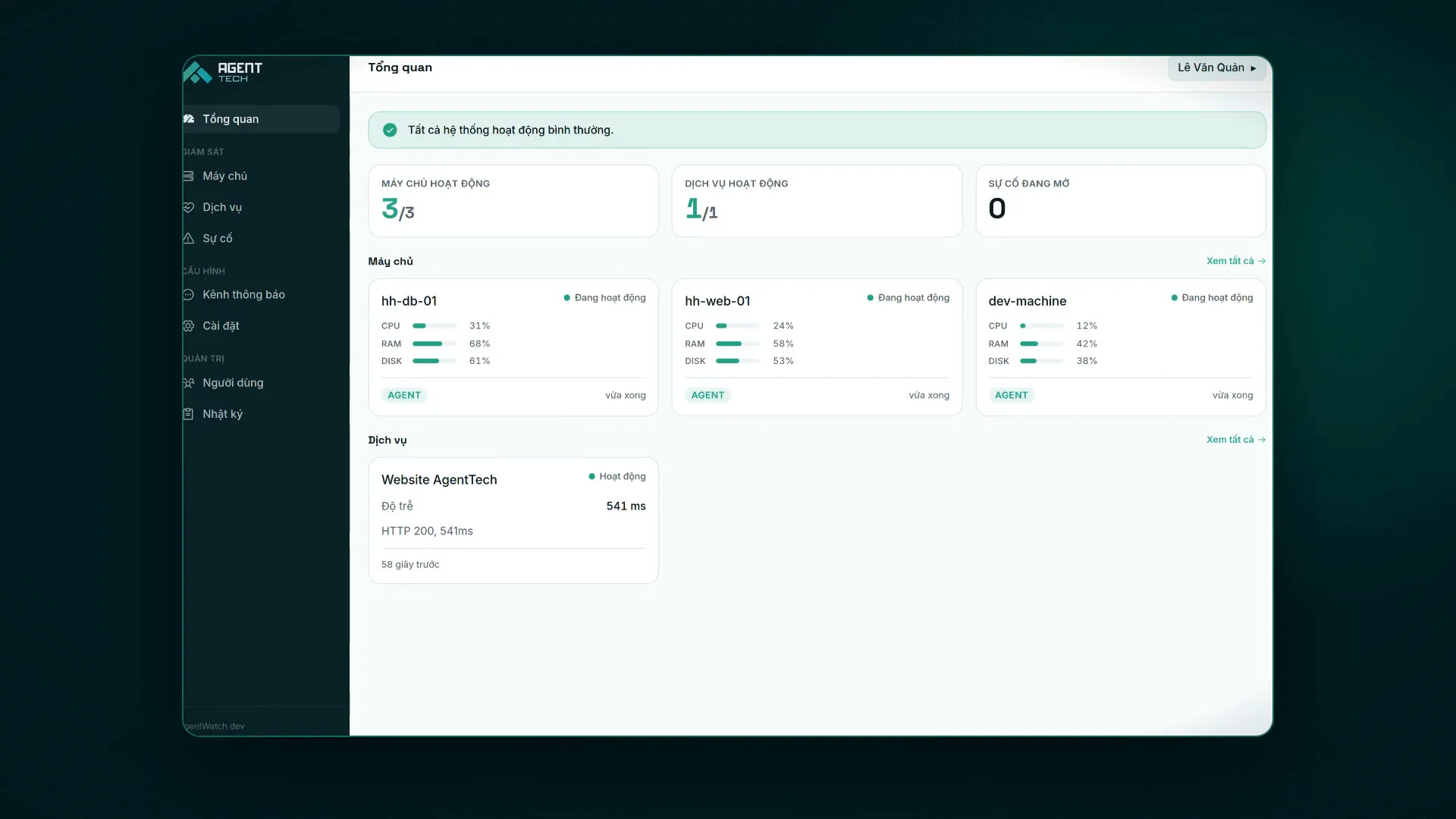Open the hh-web-01 server card title
The width and height of the screenshot is (1456, 819).
[x=717, y=301]
